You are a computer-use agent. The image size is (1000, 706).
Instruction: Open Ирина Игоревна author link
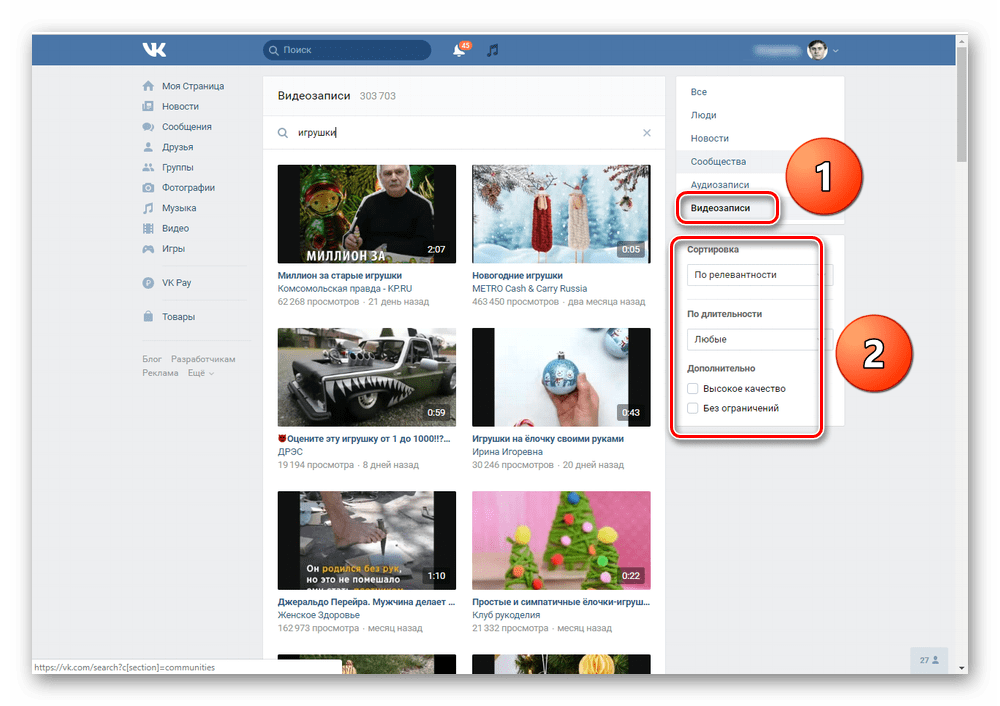pyautogui.click(x=508, y=452)
